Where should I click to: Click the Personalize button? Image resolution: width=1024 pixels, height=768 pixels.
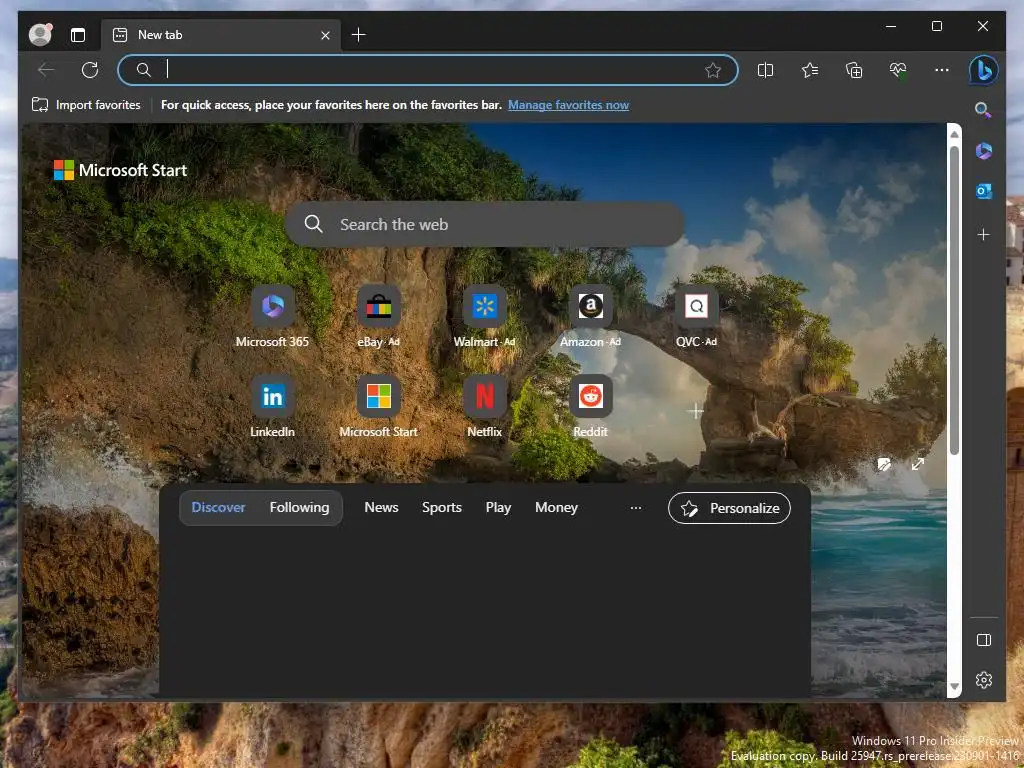[x=729, y=508]
